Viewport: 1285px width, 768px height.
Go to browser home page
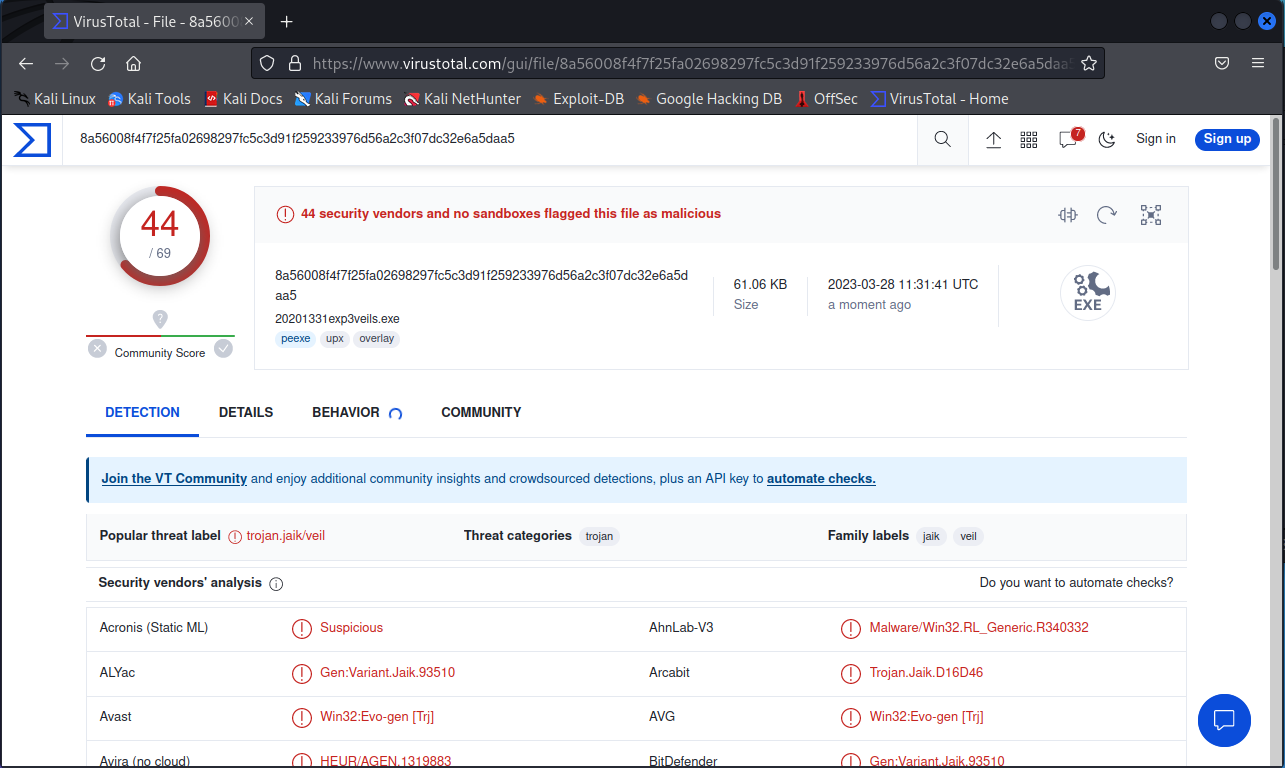tap(134, 63)
